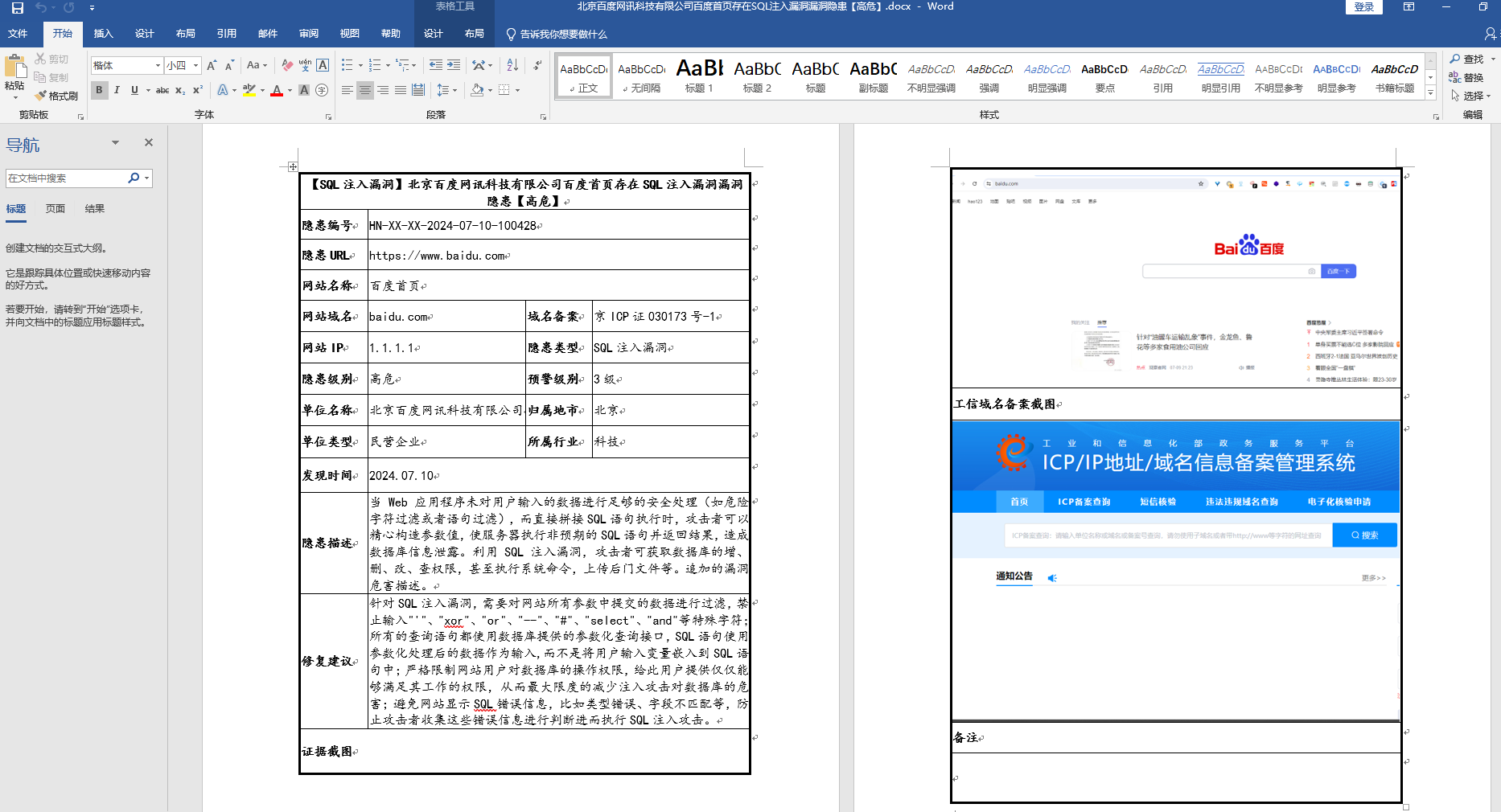Click the user account icon at top right
The width and height of the screenshot is (1501, 812).
[x=1491, y=34]
